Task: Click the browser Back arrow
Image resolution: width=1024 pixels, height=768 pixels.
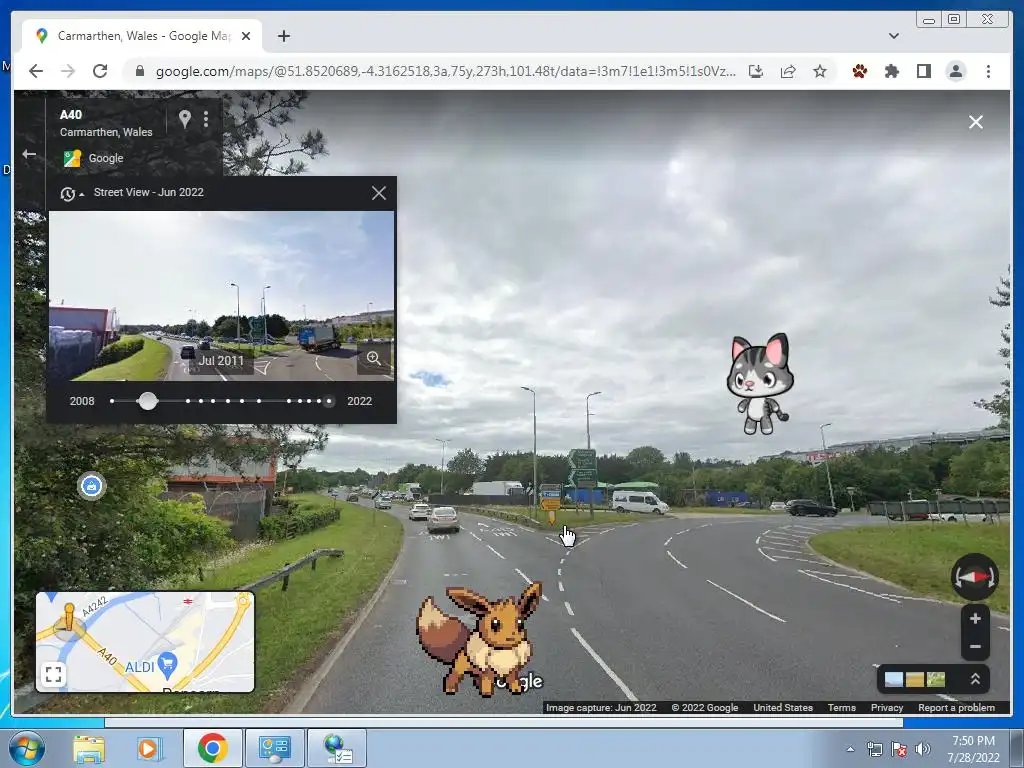Action: [x=36, y=71]
